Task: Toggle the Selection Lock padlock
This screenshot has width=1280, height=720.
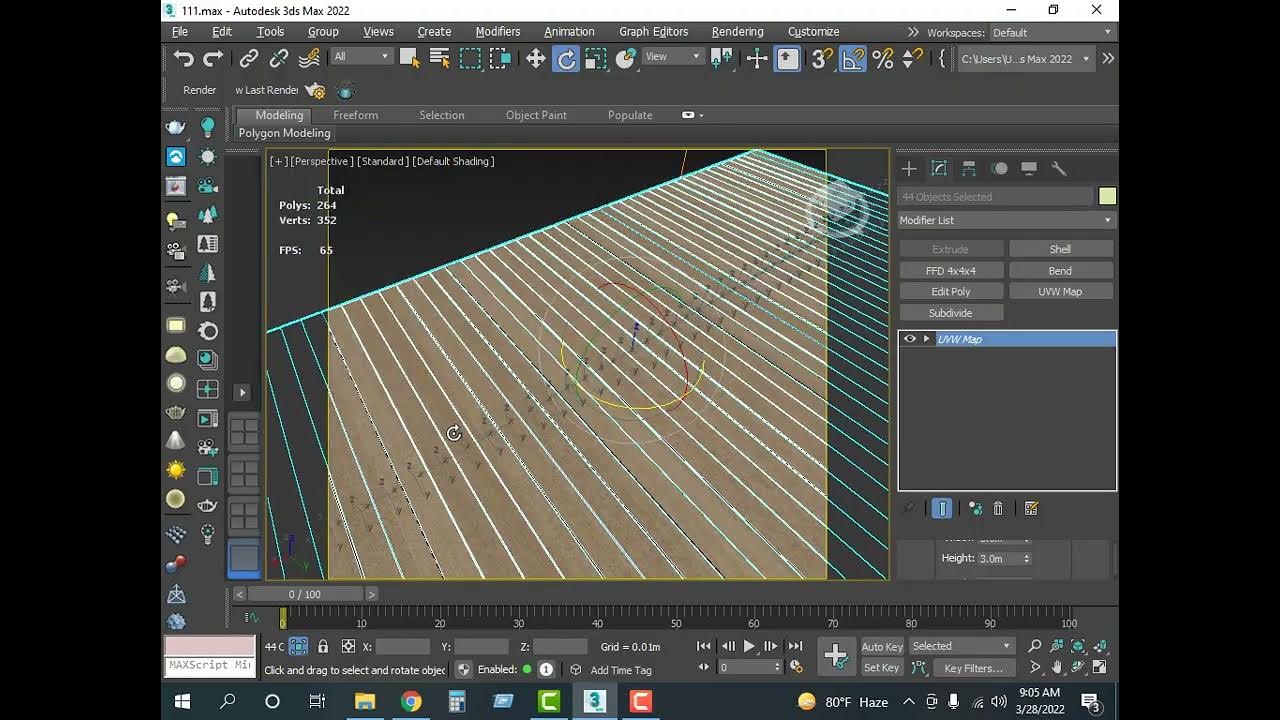Action: point(323,647)
